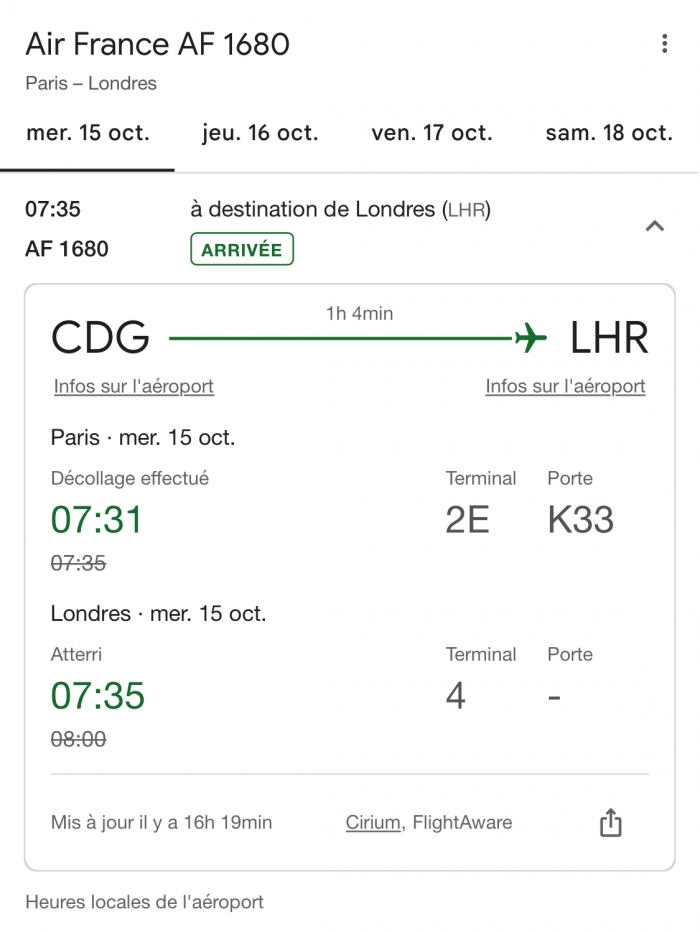Click the LHR arrival airport code

point(609,338)
